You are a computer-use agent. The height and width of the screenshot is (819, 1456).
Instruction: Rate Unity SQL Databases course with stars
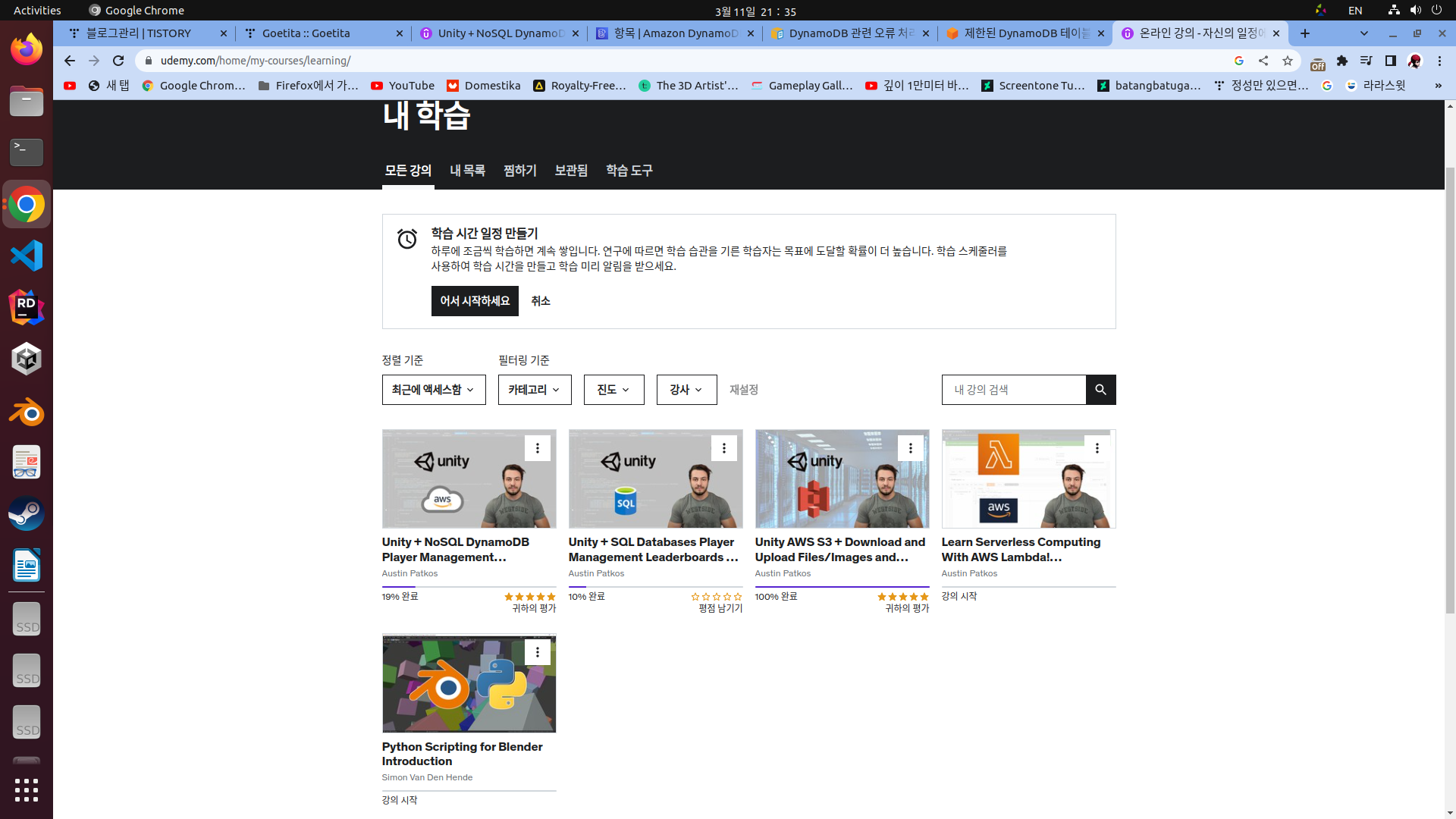[716, 597]
